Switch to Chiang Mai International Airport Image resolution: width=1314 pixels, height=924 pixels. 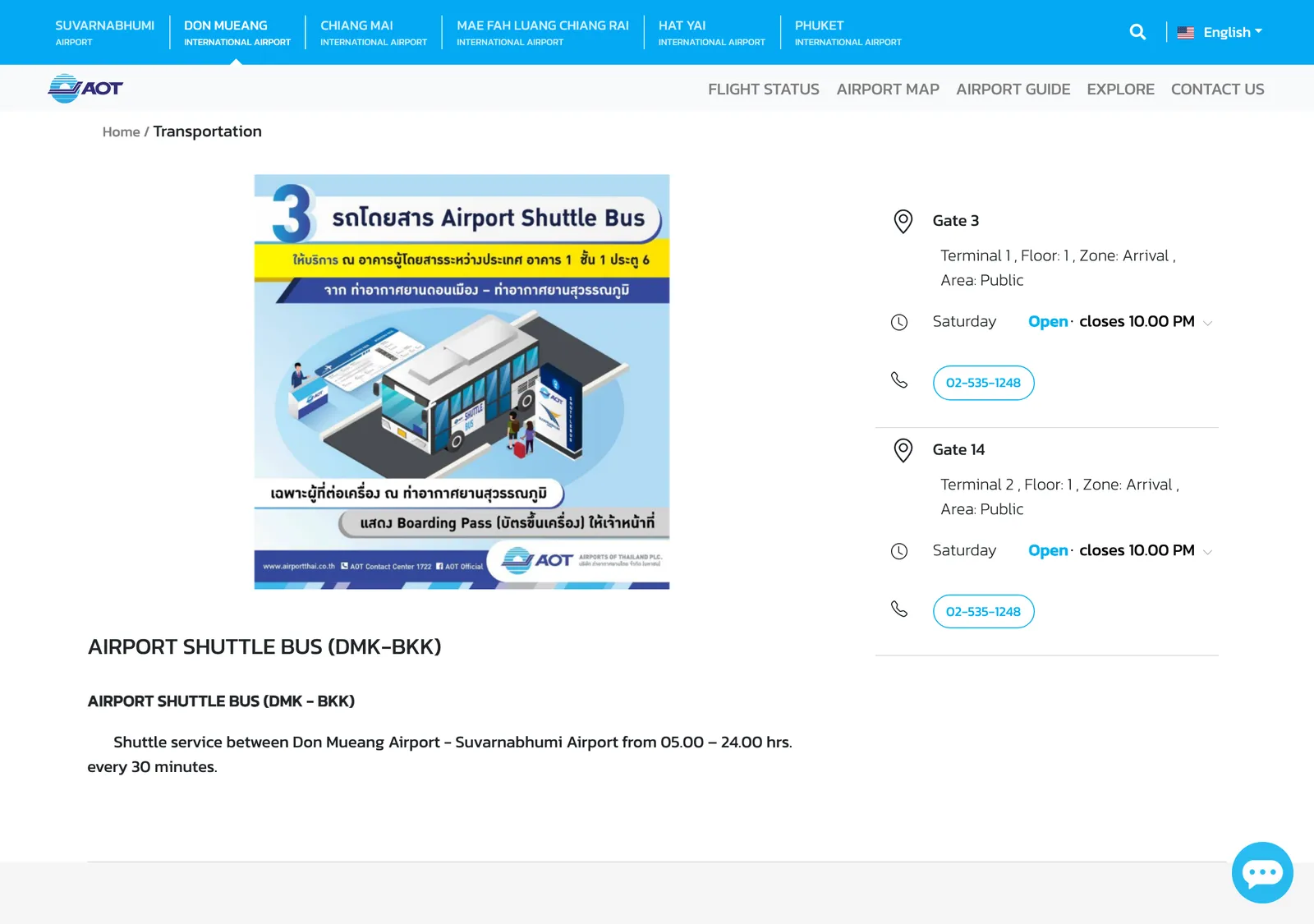[x=374, y=32]
